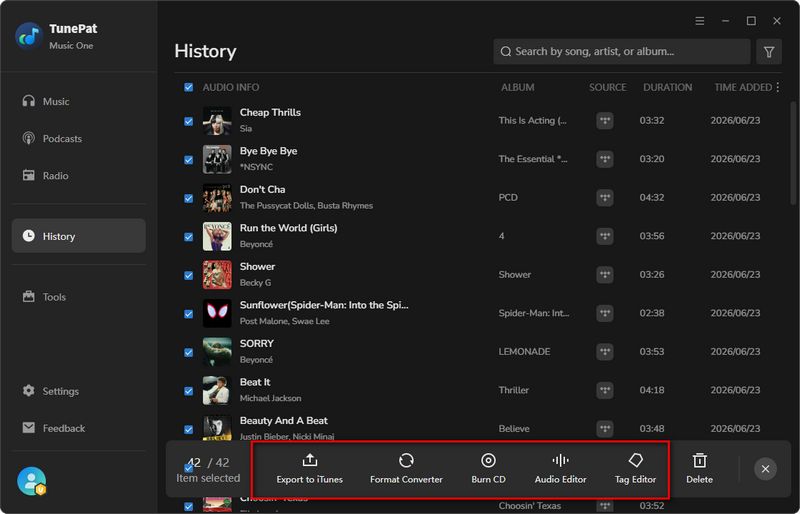Click artist Post Malone, Swae Lee
The width and height of the screenshot is (800, 514).
284,322
